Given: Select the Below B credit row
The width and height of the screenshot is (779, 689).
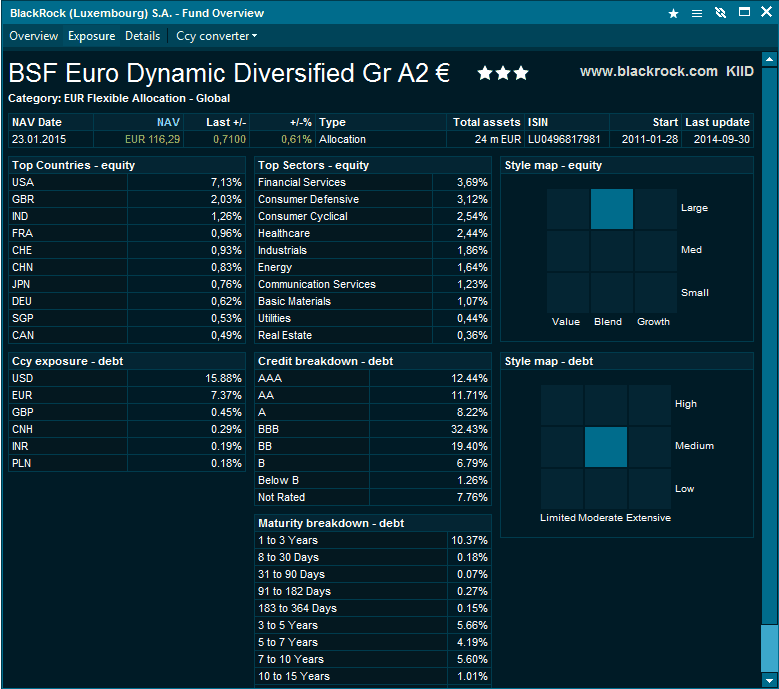Looking at the screenshot, I should [373, 480].
